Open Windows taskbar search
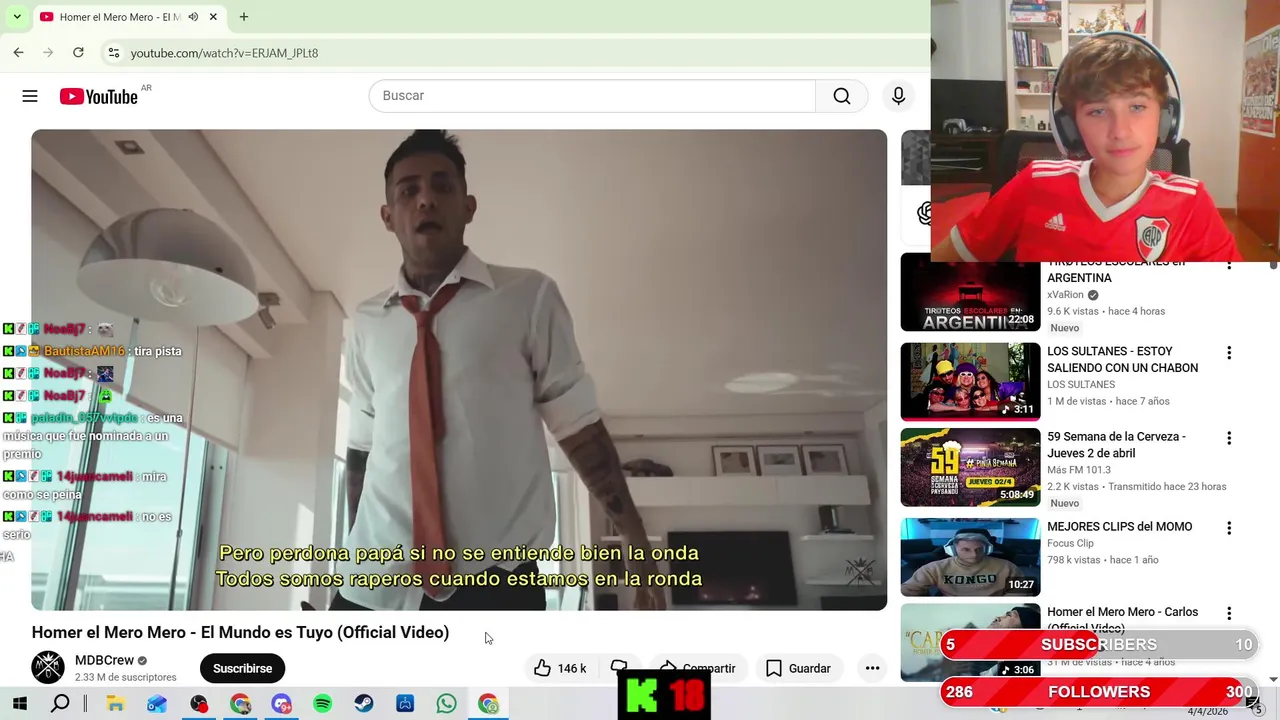This screenshot has height=720, width=1280. [x=60, y=704]
